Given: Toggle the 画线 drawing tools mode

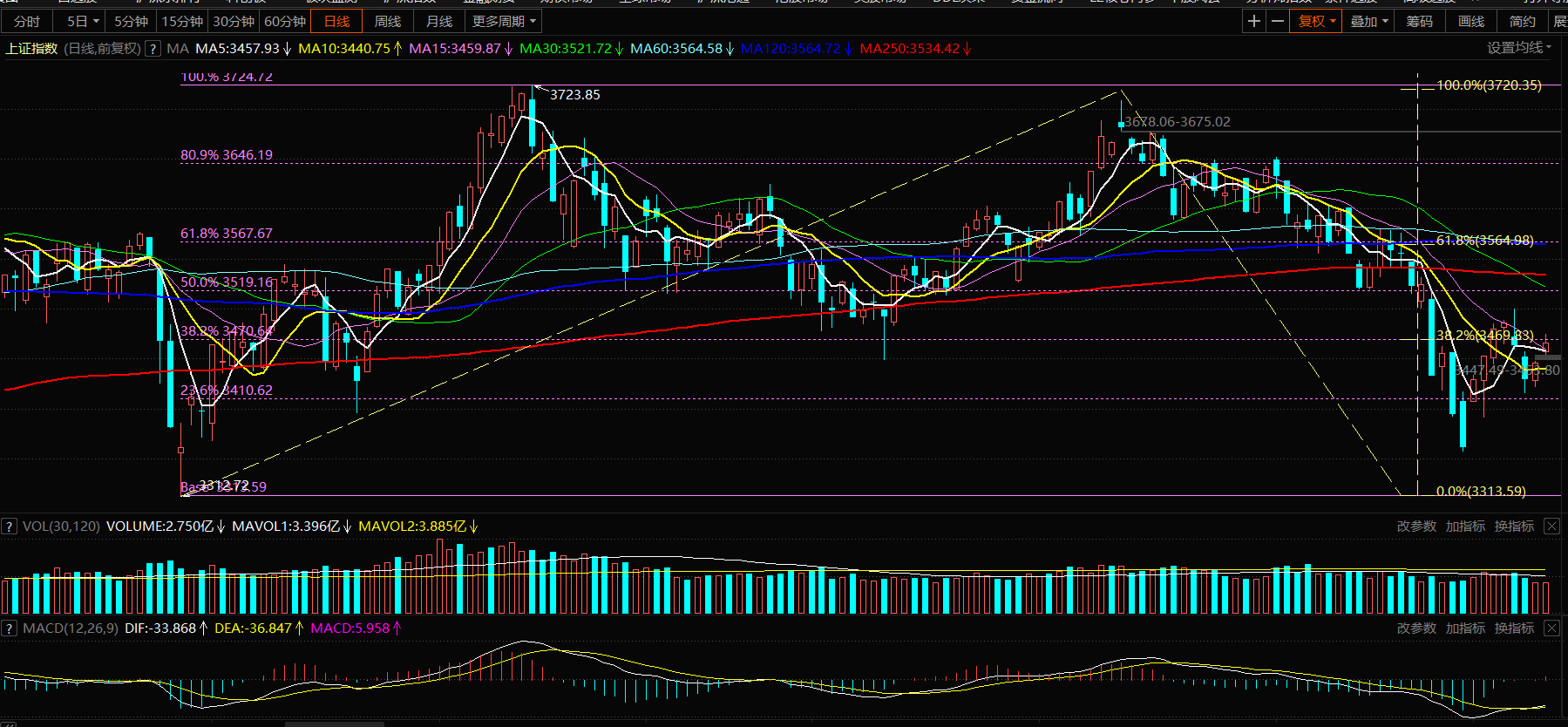Looking at the screenshot, I should tap(1471, 21).
